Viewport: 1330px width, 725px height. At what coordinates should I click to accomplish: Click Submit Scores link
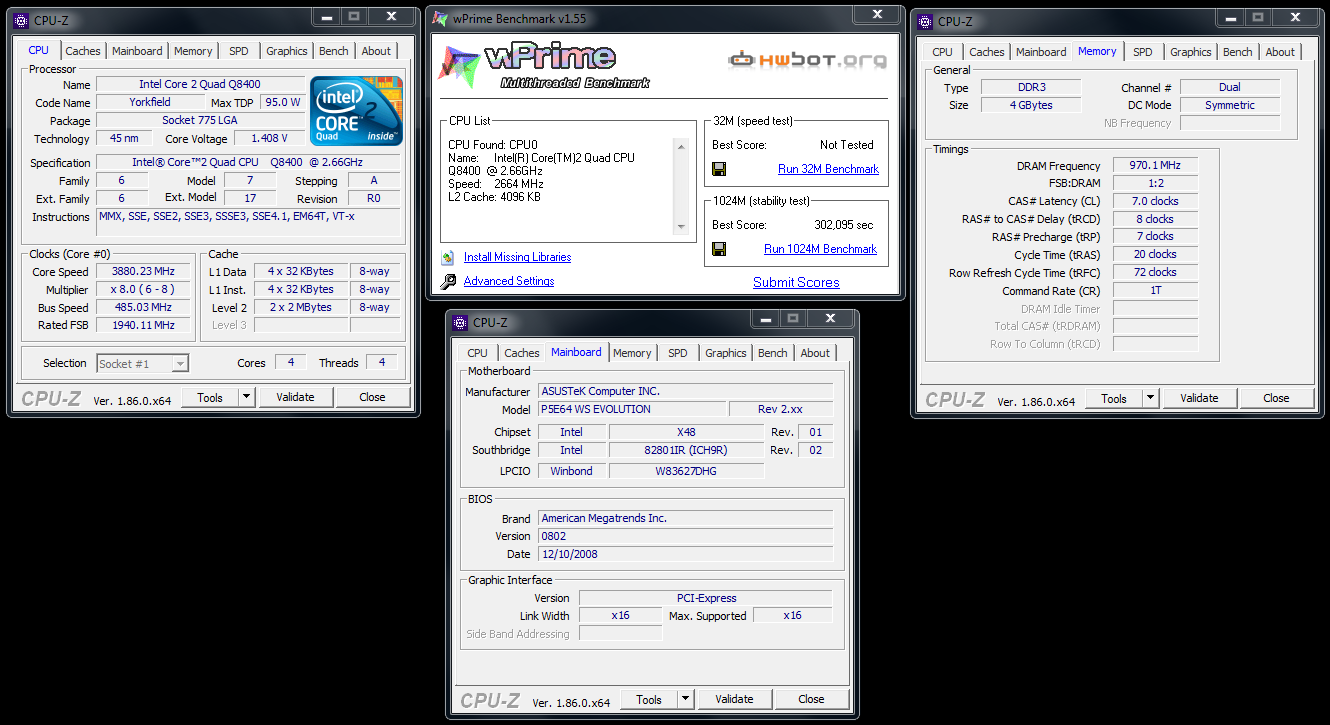pyautogui.click(x=796, y=282)
